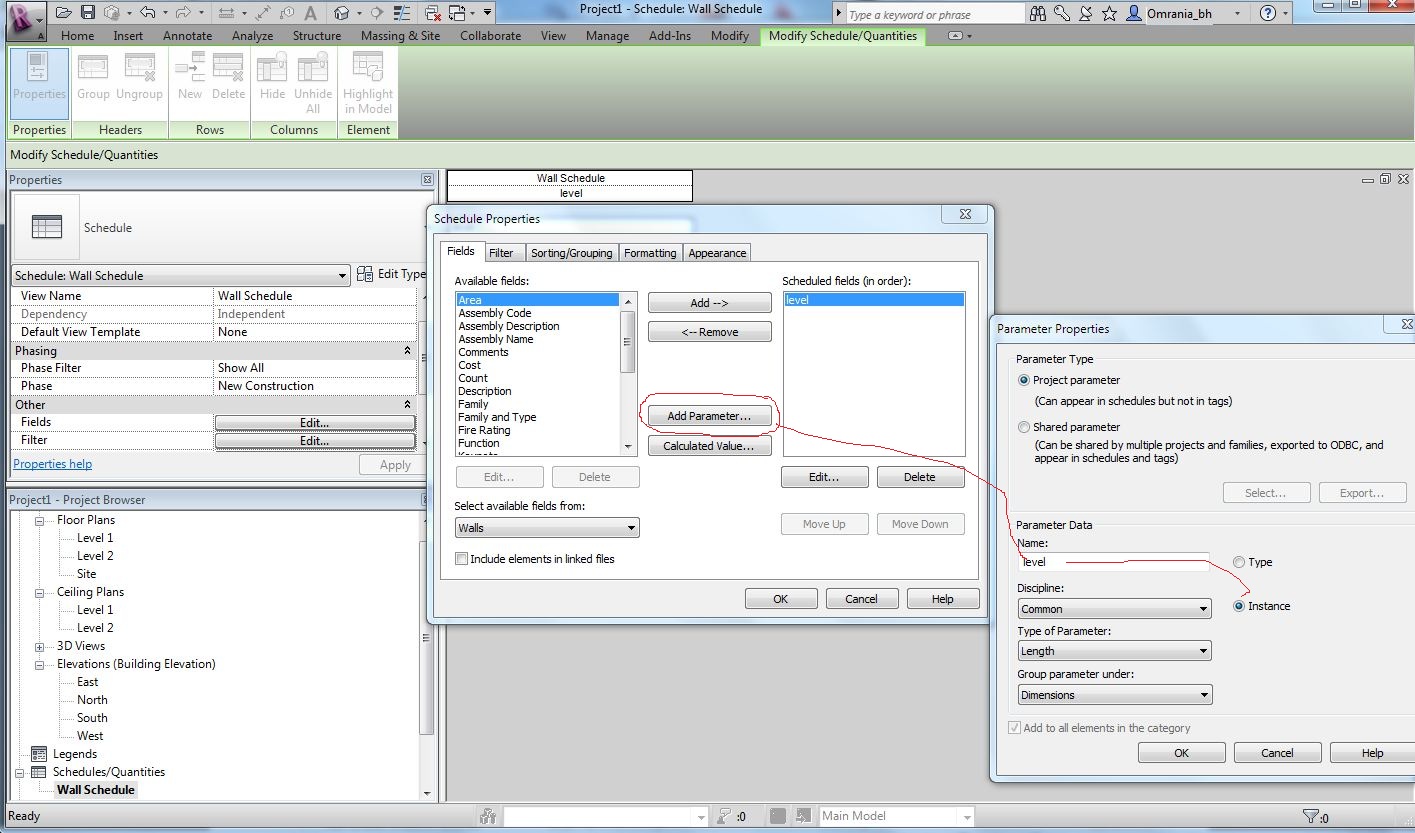The image size is (1415, 833).
Task: Switch to the Sorting/Grouping tab
Action: pyautogui.click(x=571, y=253)
